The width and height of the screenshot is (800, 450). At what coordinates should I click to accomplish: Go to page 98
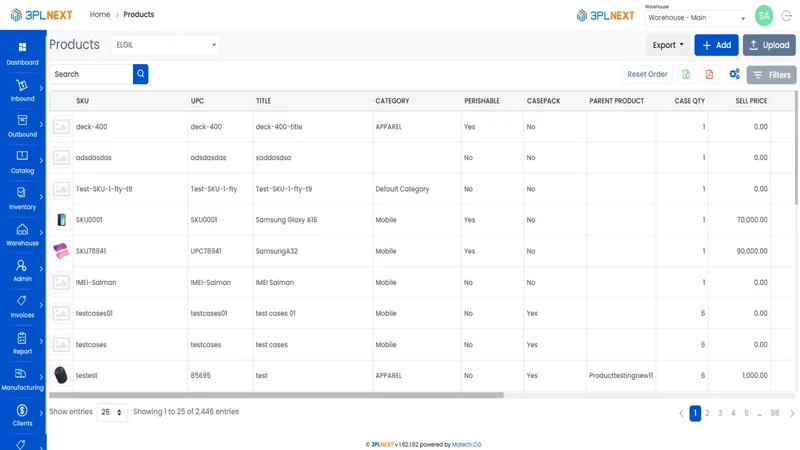(774, 413)
